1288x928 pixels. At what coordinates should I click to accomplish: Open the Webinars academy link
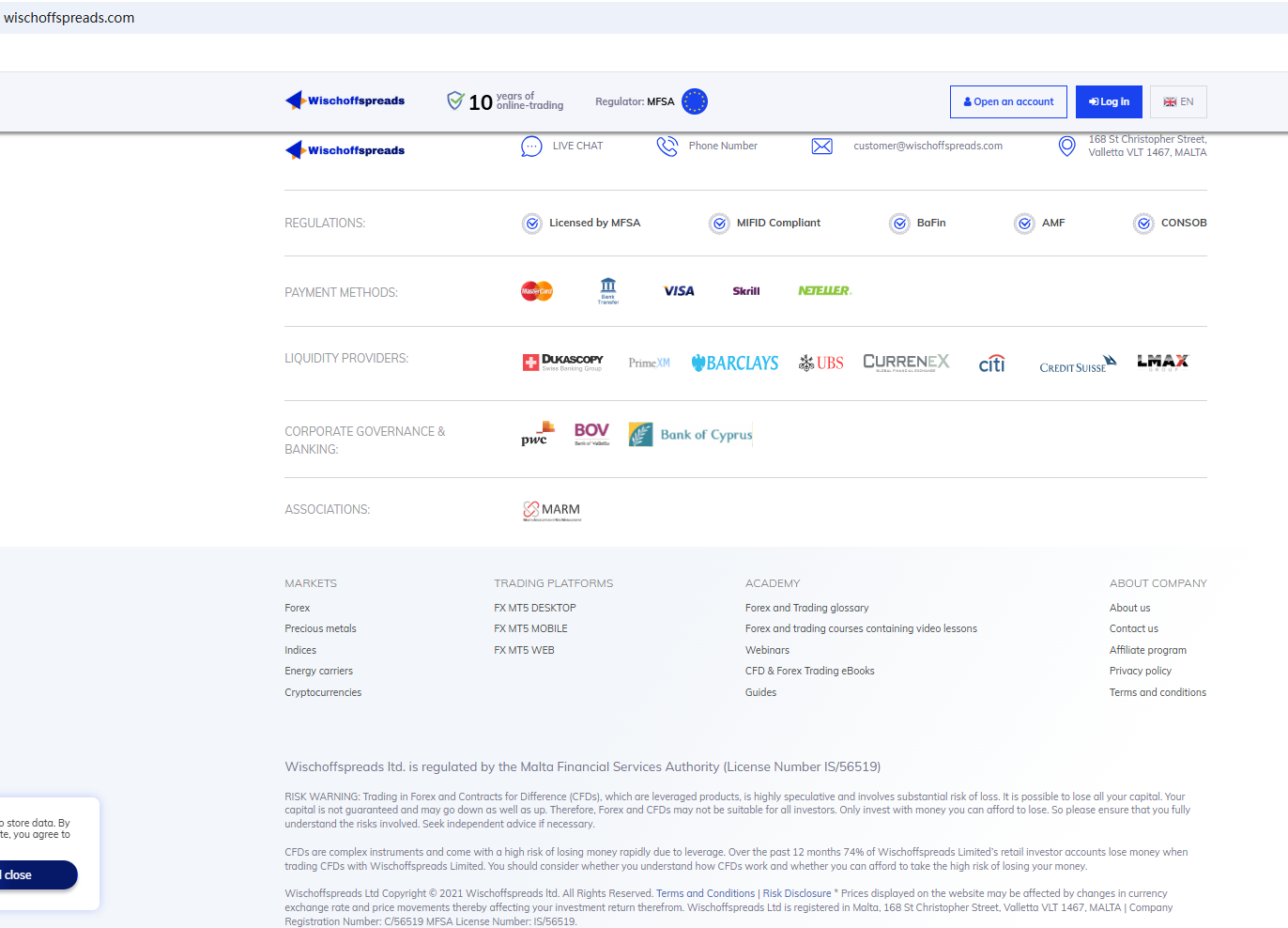[767, 650]
